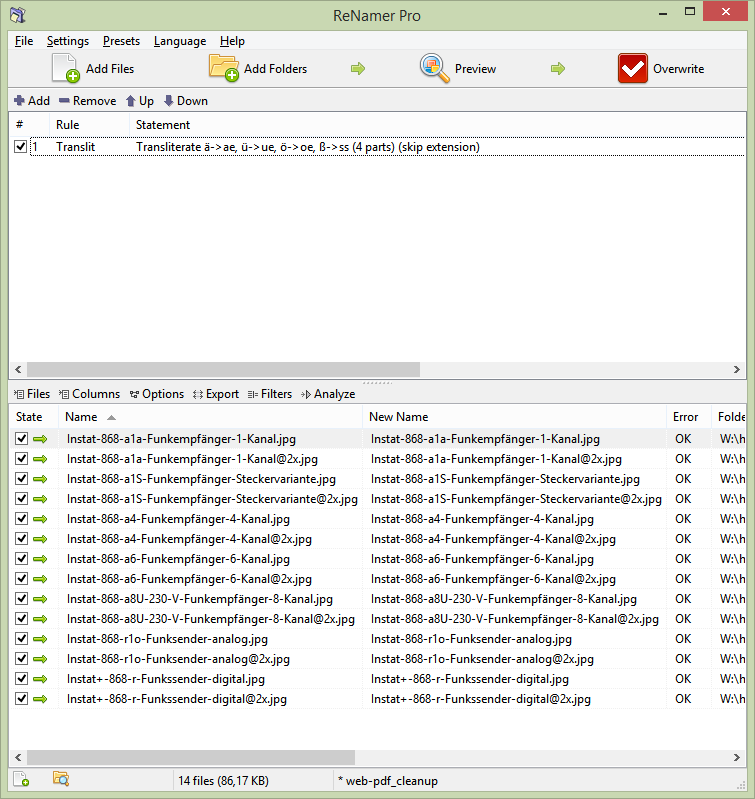Click the folder search icon in the status bar
The width and height of the screenshot is (755, 799).
pos(61,779)
